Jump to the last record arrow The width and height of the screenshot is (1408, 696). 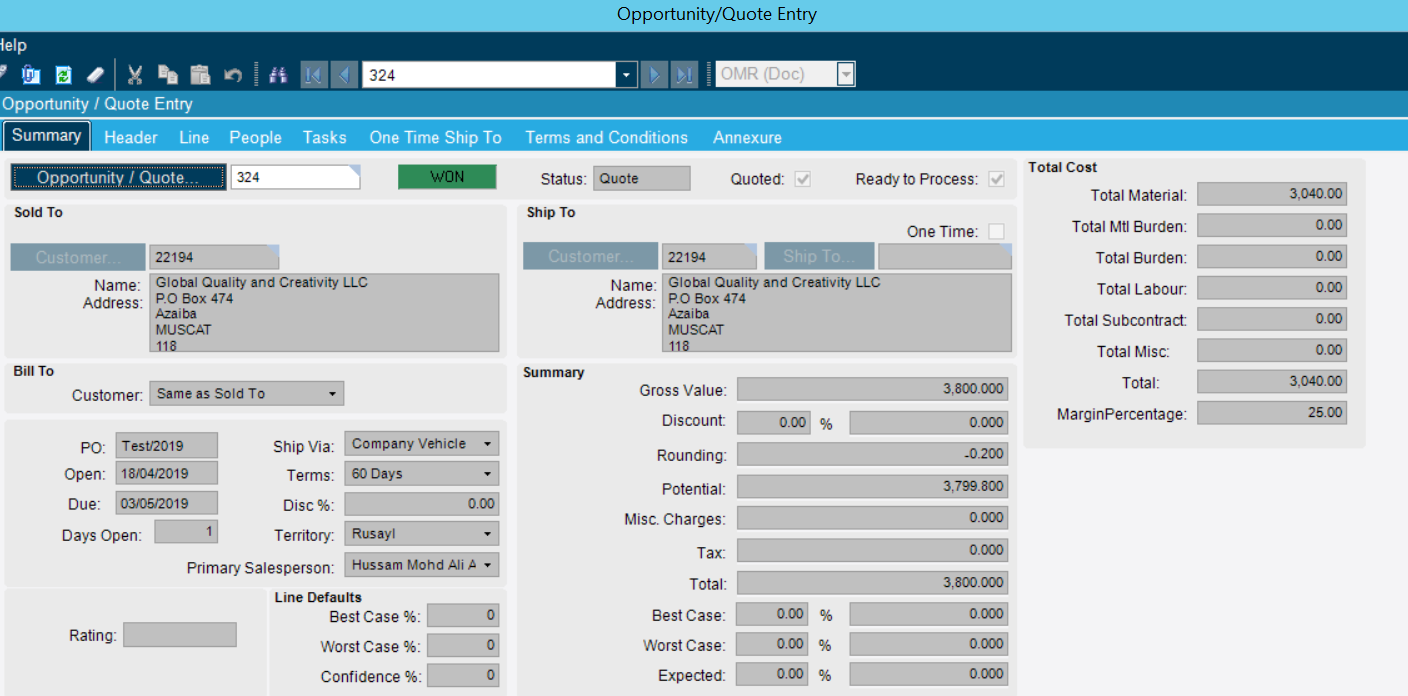pyautogui.click(x=684, y=75)
